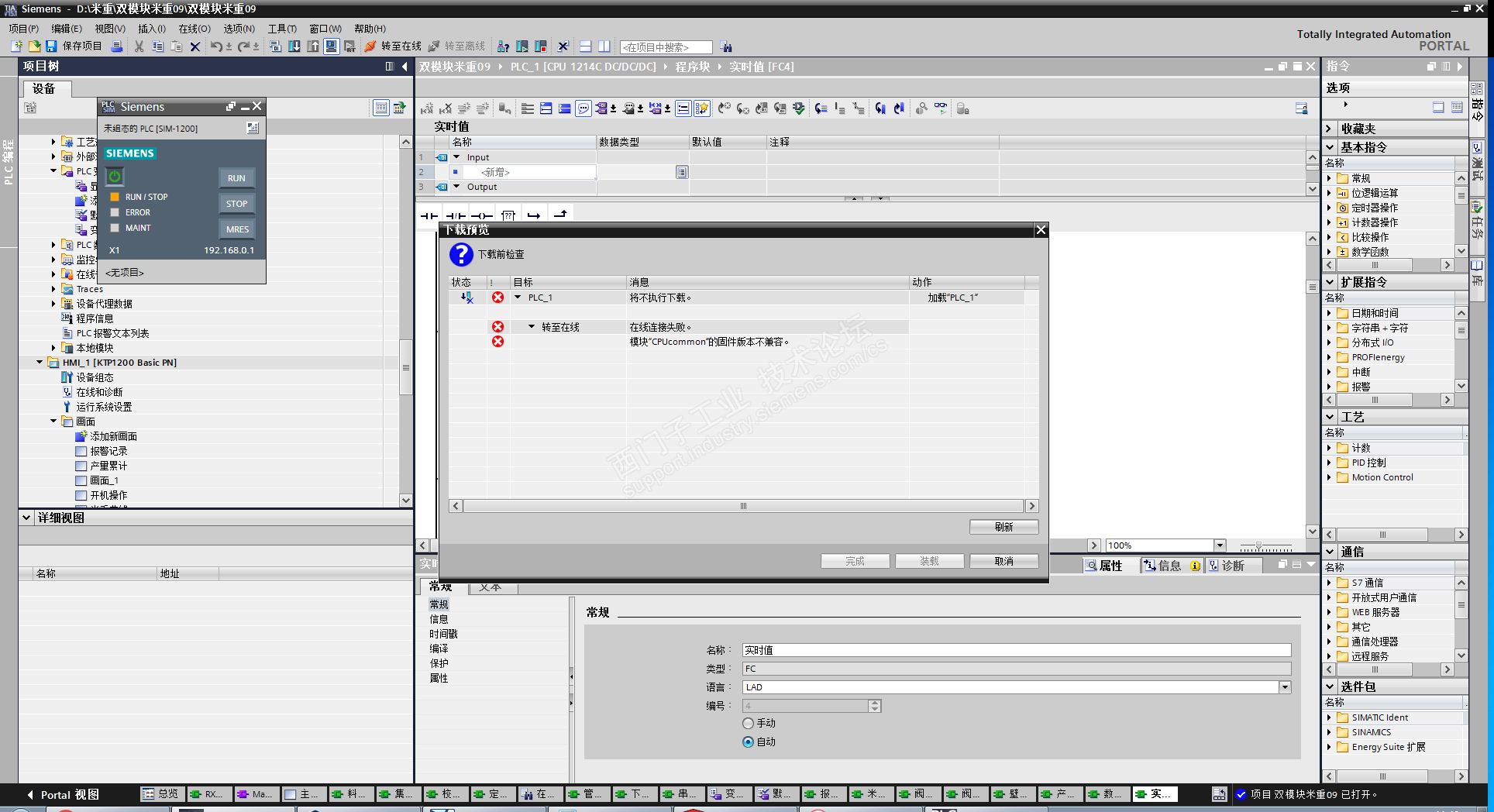Insert normally closed contact
This screenshot has height=812, width=1494.
[x=456, y=215]
